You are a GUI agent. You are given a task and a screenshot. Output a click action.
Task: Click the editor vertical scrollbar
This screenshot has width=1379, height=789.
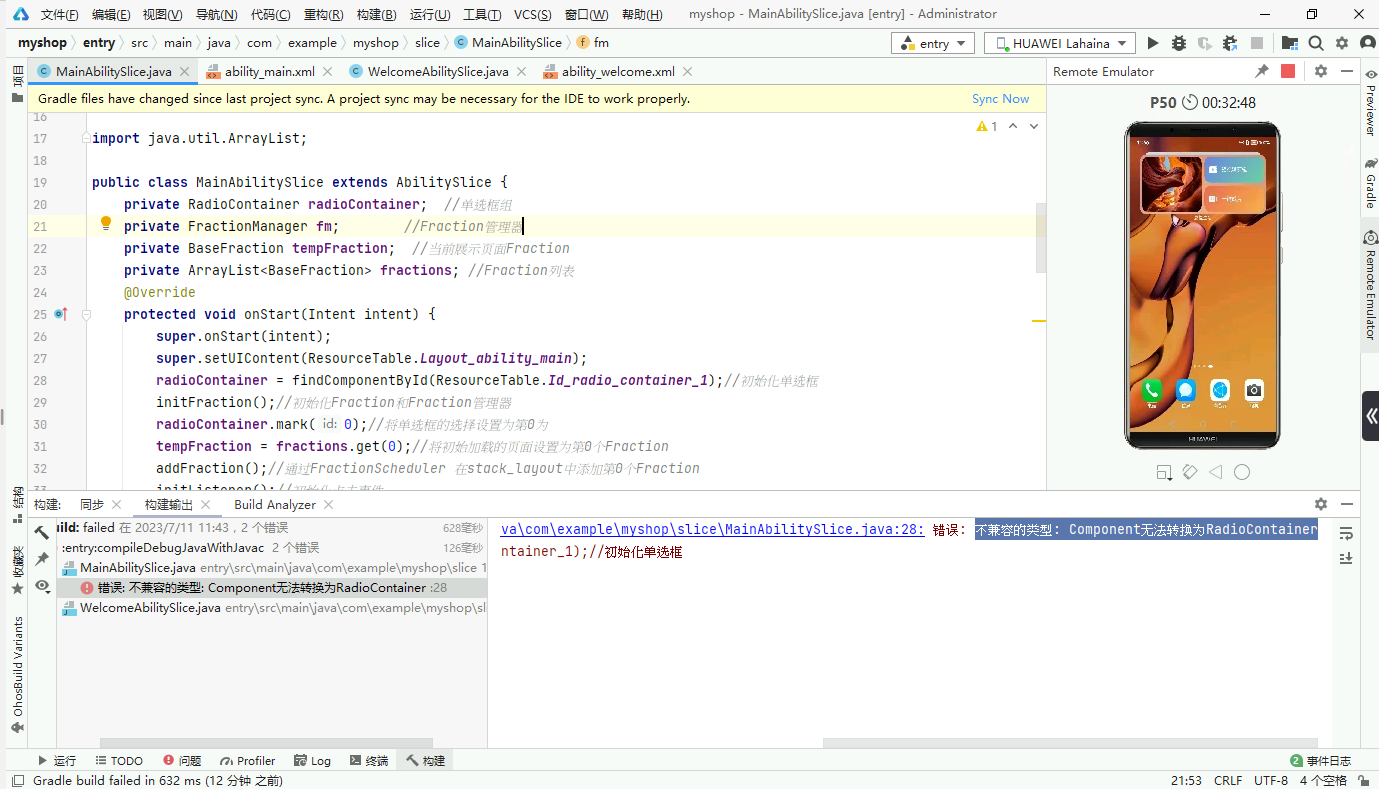pyautogui.click(x=1040, y=237)
